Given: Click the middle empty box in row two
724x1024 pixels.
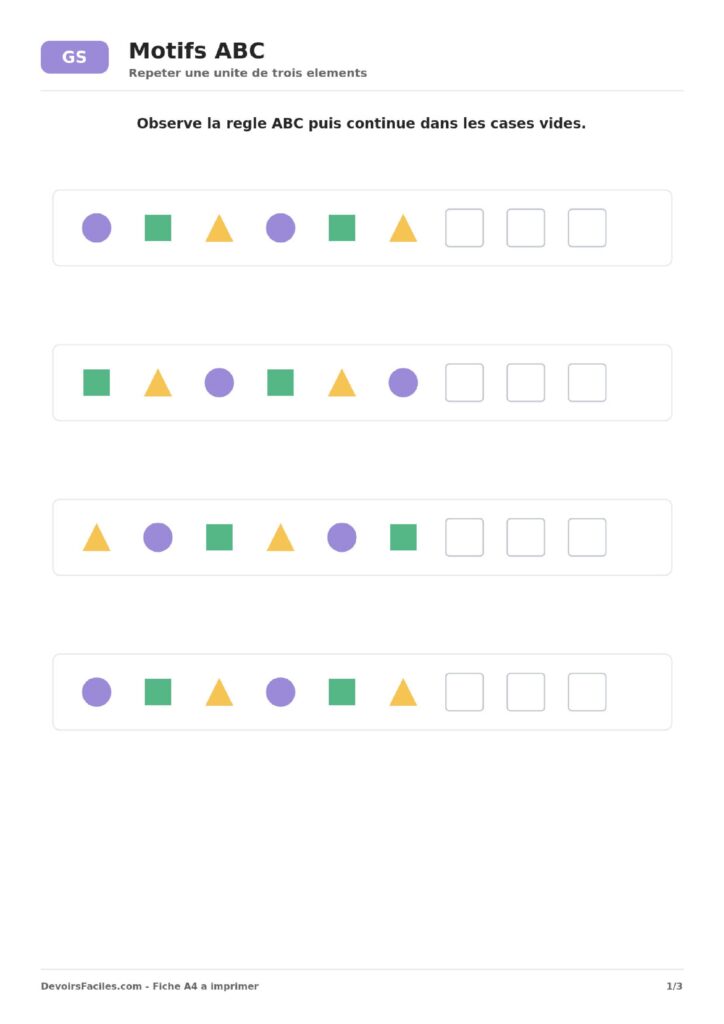Looking at the screenshot, I should point(526,383).
